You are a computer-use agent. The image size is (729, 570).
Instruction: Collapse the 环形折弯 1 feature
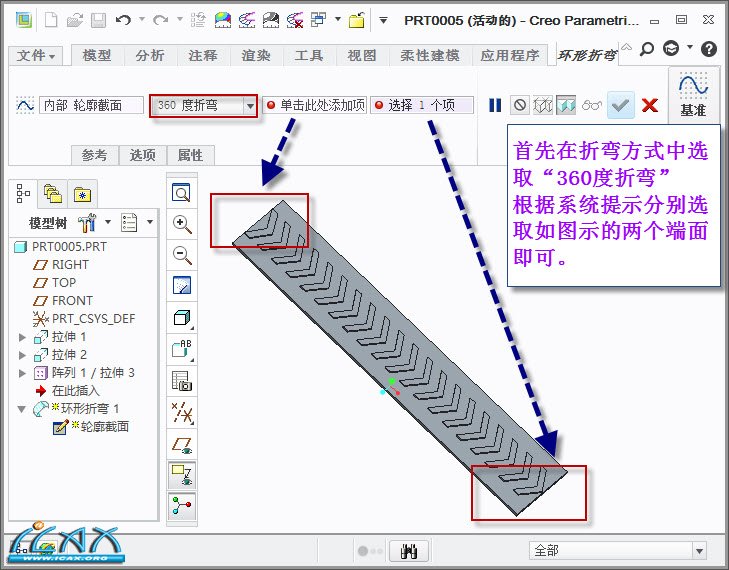point(21,409)
